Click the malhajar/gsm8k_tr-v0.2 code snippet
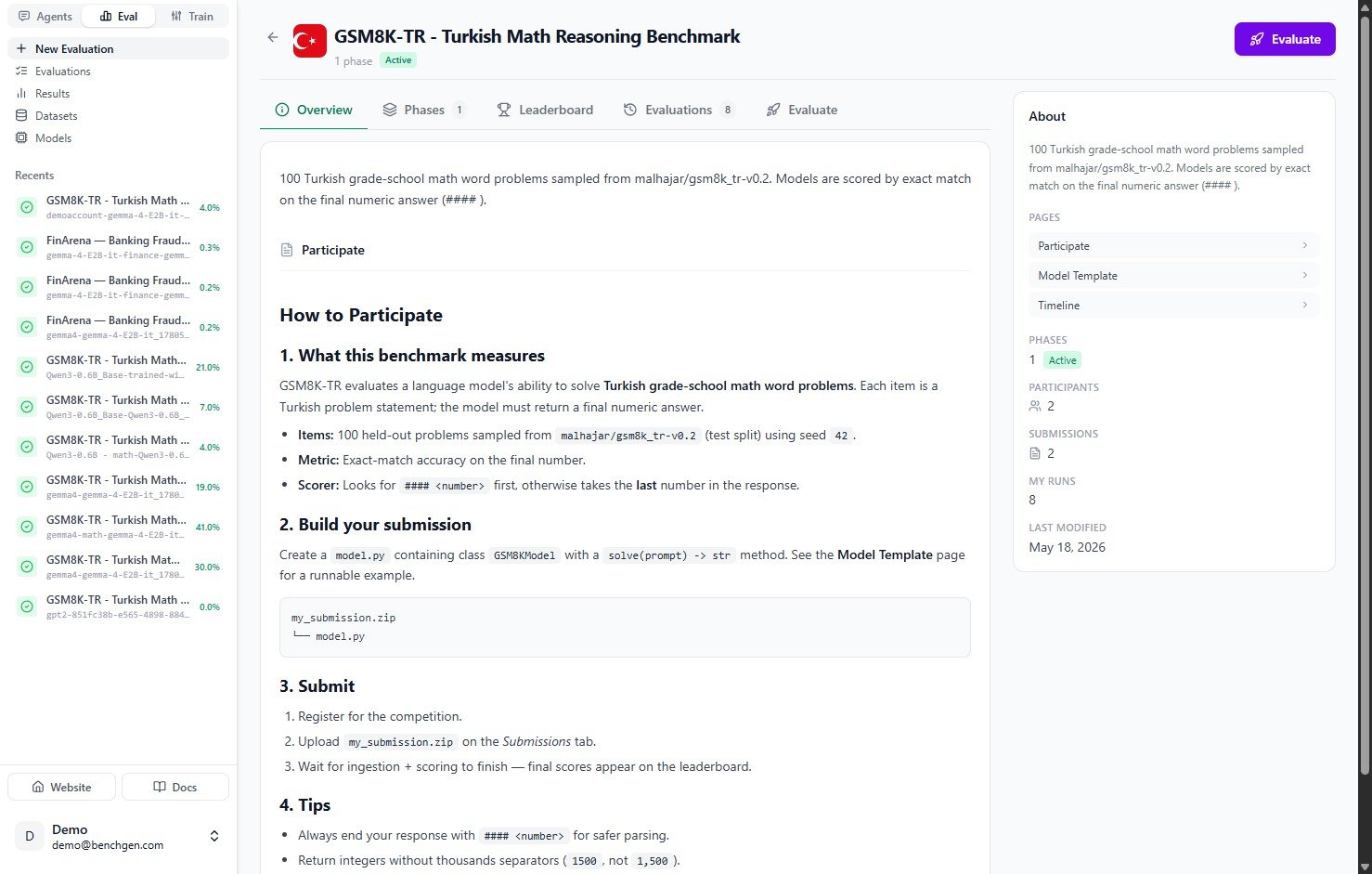This screenshot has height=874, width=1372. 628,436
